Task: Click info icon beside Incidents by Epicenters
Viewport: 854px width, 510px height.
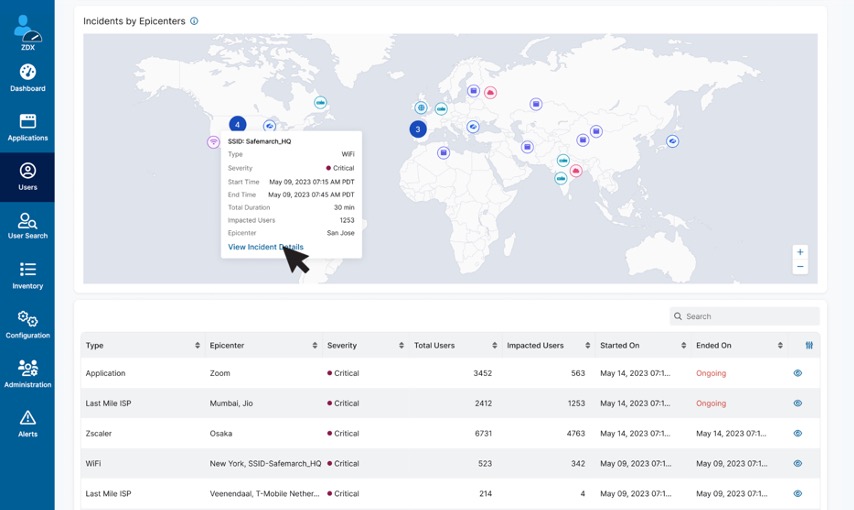Action: [194, 21]
